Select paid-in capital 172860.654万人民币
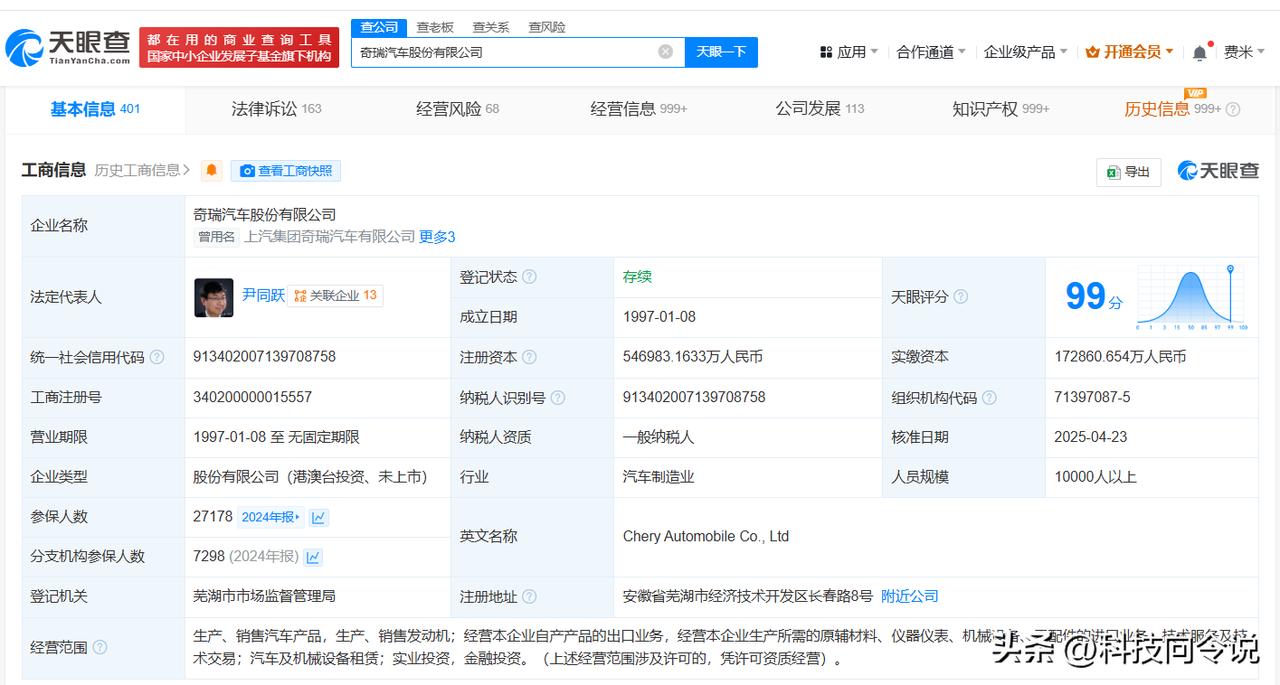Viewport: 1280px width, 685px height. click(x=1120, y=357)
